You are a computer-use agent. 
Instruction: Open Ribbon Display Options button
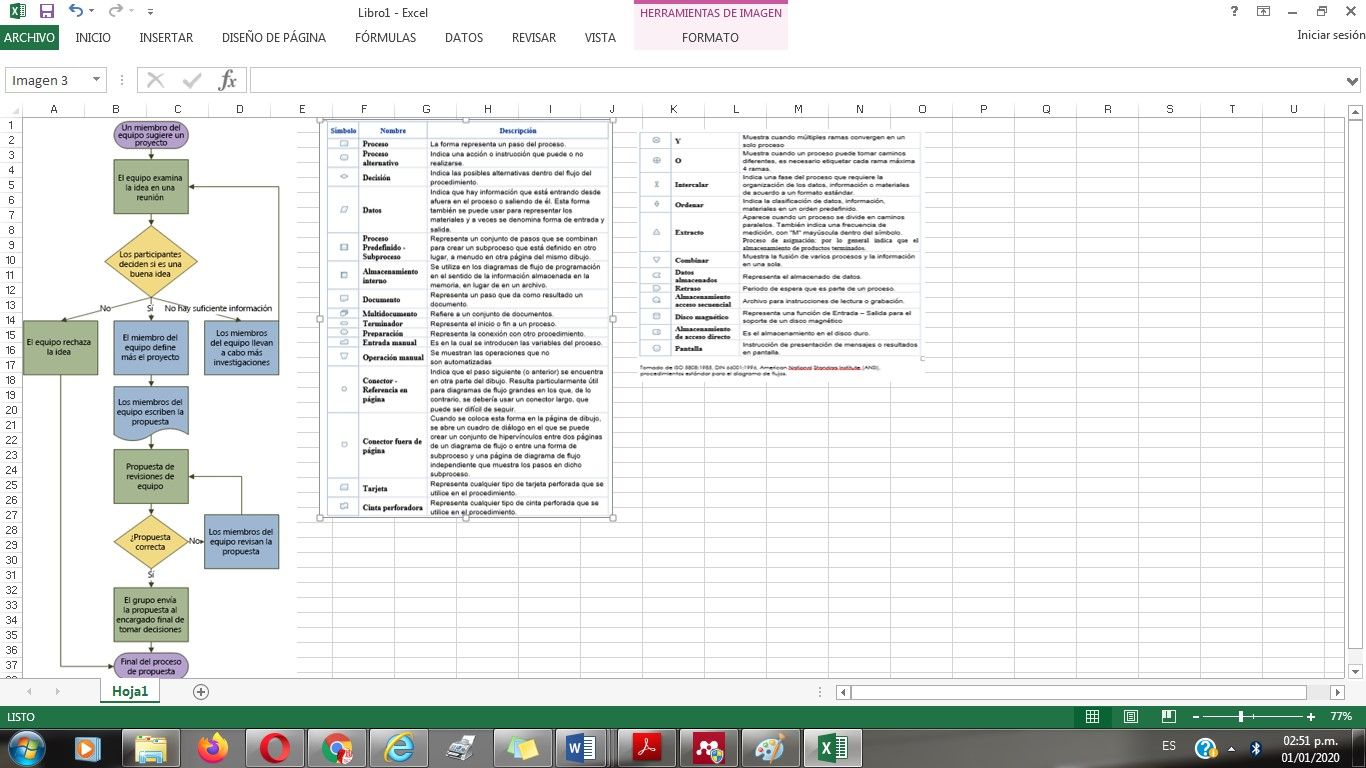1264,11
